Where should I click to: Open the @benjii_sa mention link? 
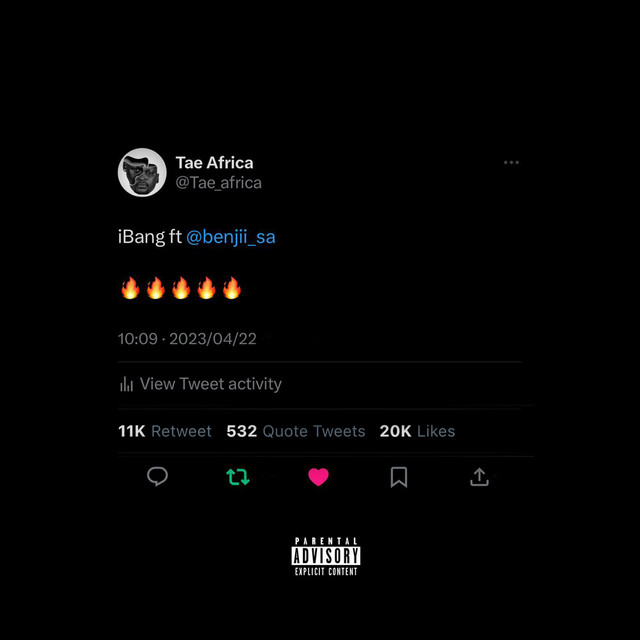pyautogui.click(x=231, y=237)
